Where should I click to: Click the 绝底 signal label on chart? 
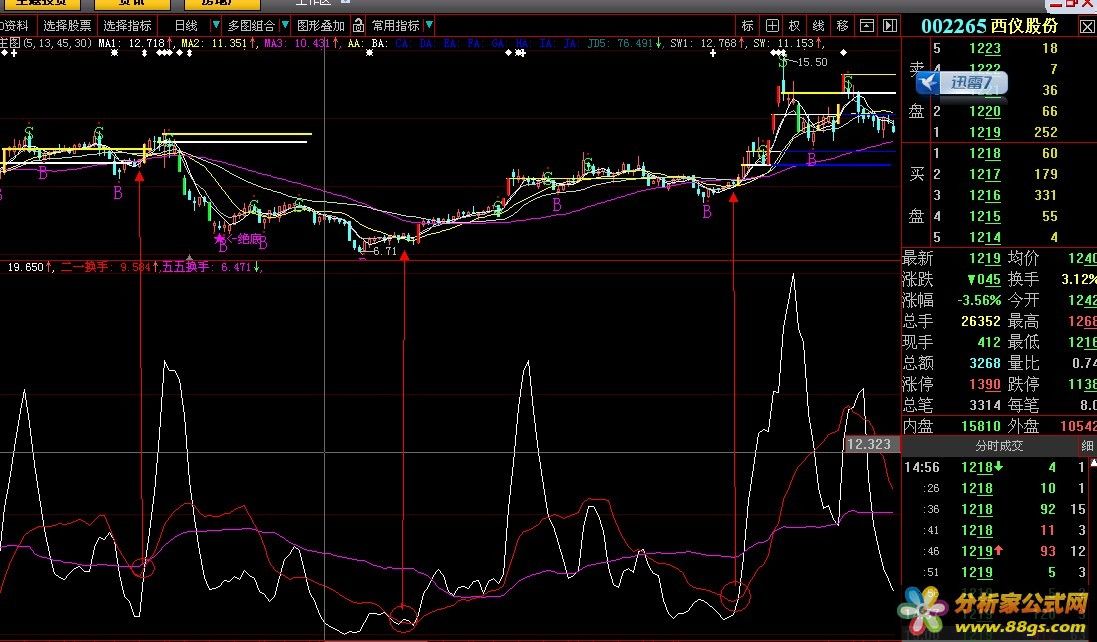click(249, 239)
